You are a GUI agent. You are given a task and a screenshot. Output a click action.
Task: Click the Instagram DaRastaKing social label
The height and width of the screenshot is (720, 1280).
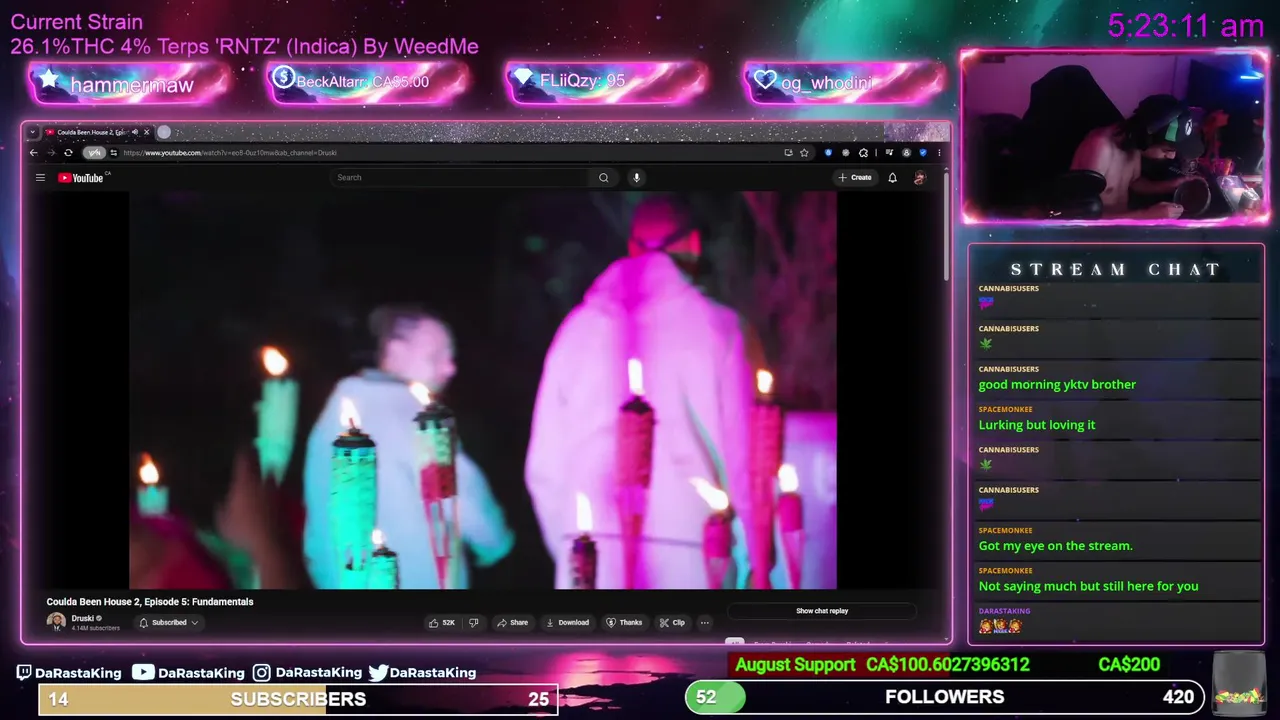[307, 673]
